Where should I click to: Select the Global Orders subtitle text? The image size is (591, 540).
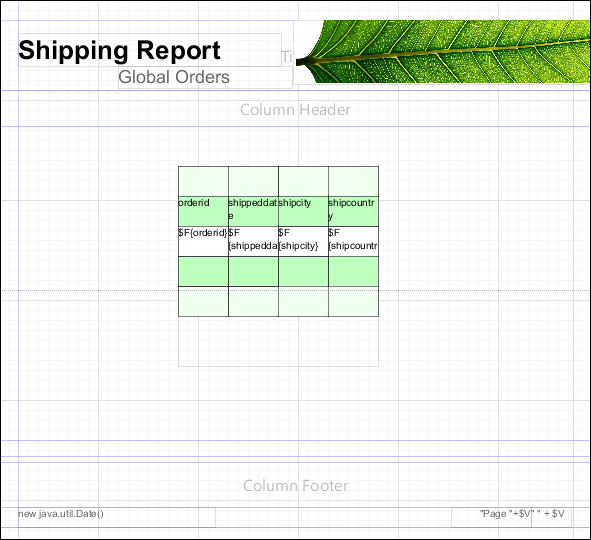[174, 77]
